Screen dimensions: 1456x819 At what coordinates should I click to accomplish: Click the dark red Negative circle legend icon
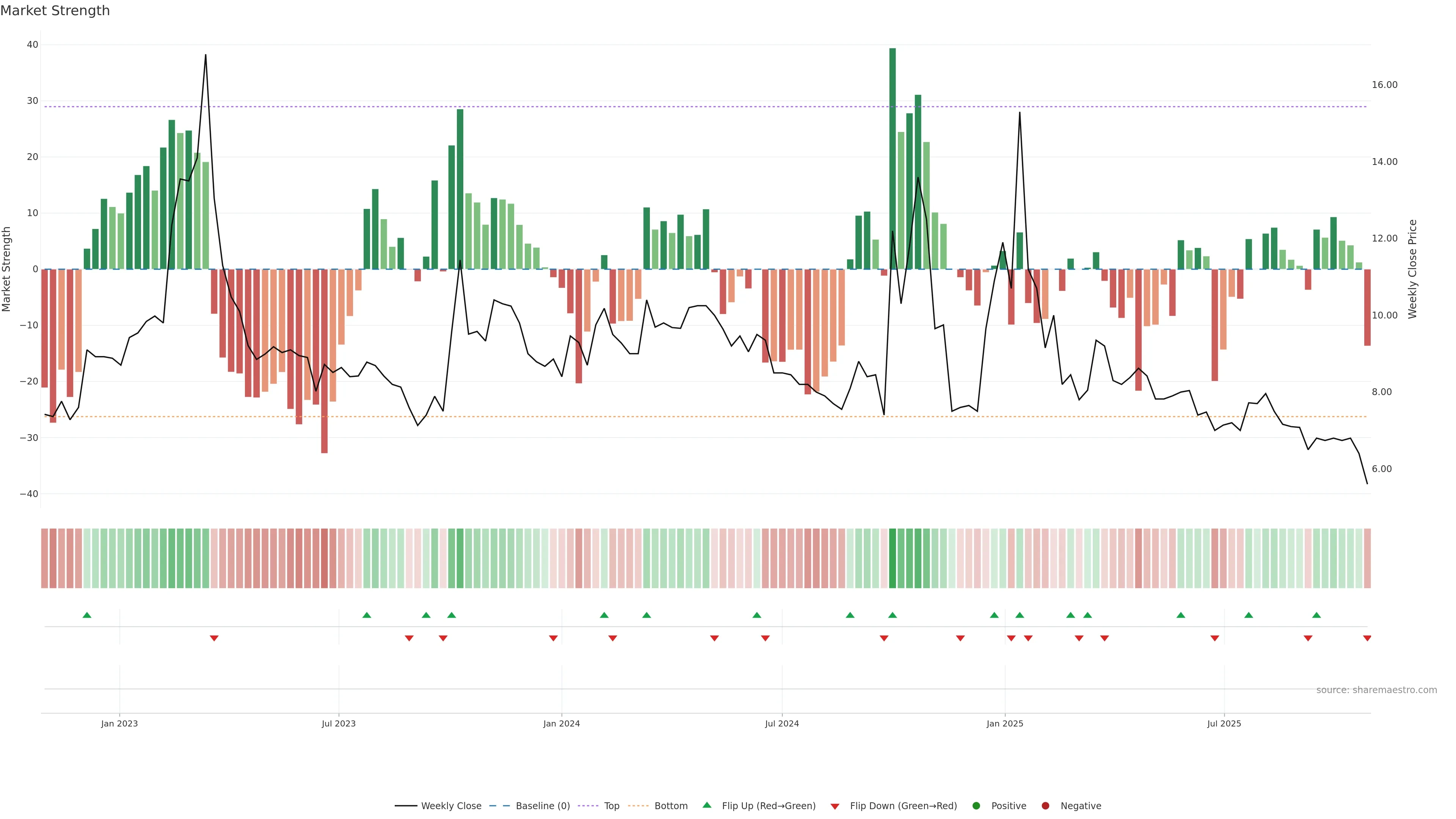click(1045, 806)
